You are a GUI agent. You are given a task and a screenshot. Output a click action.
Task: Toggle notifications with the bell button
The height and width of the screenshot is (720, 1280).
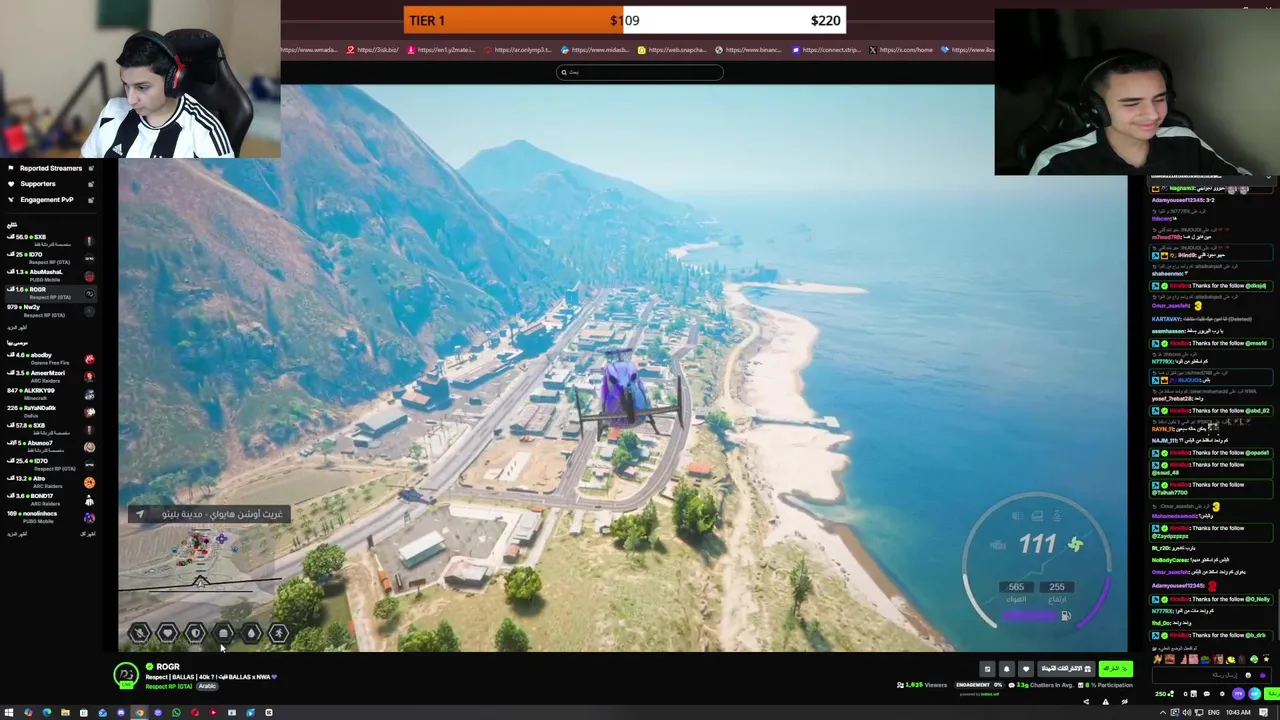click(x=1007, y=669)
